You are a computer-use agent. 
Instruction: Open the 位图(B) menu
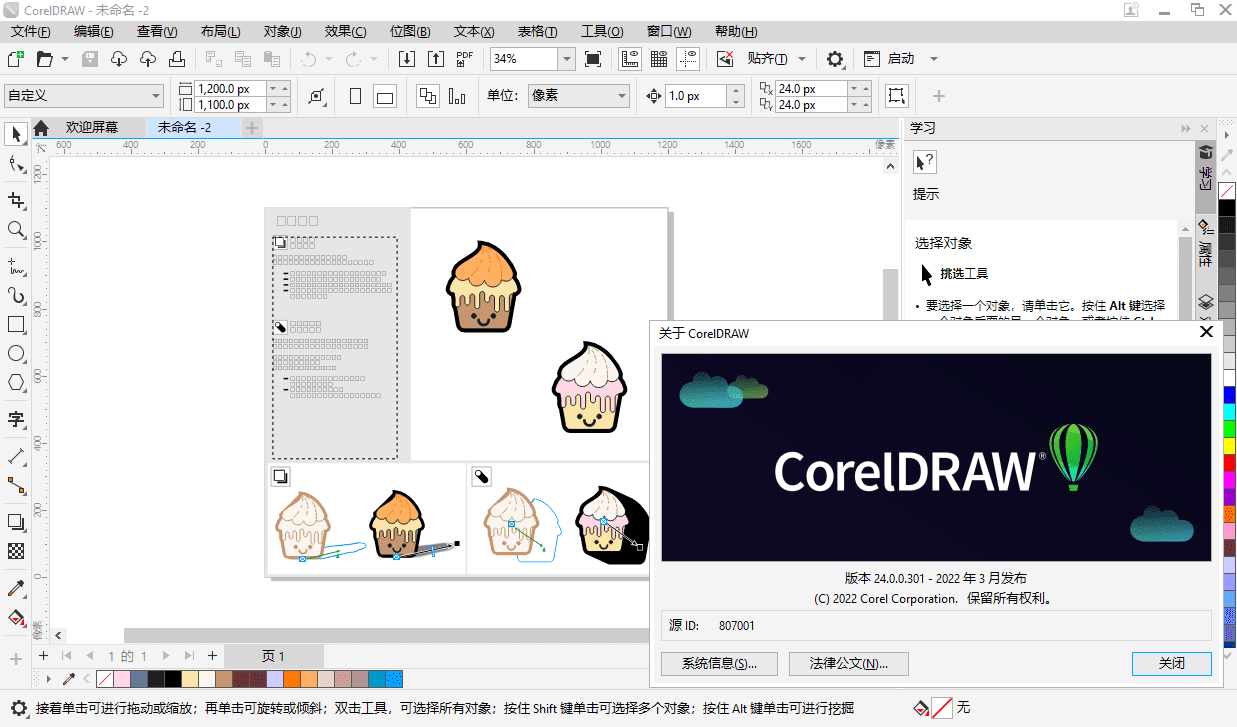(410, 32)
